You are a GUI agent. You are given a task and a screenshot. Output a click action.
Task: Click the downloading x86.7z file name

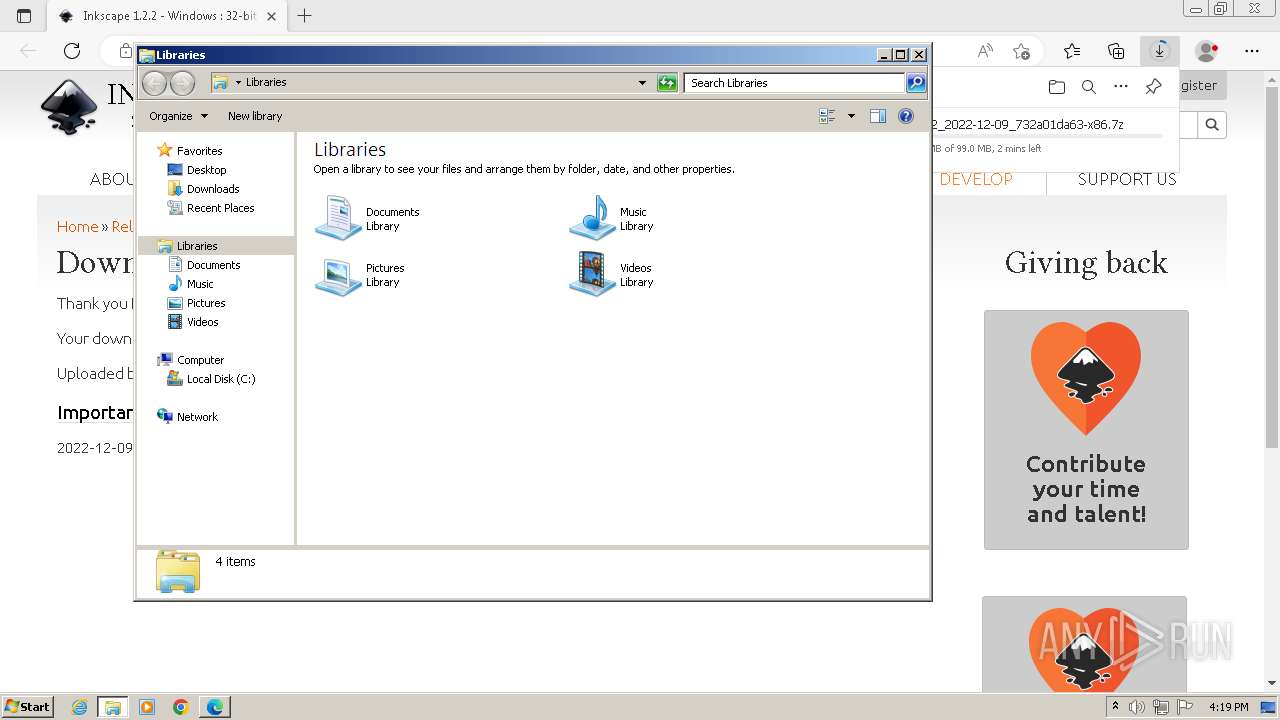tap(1027, 124)
